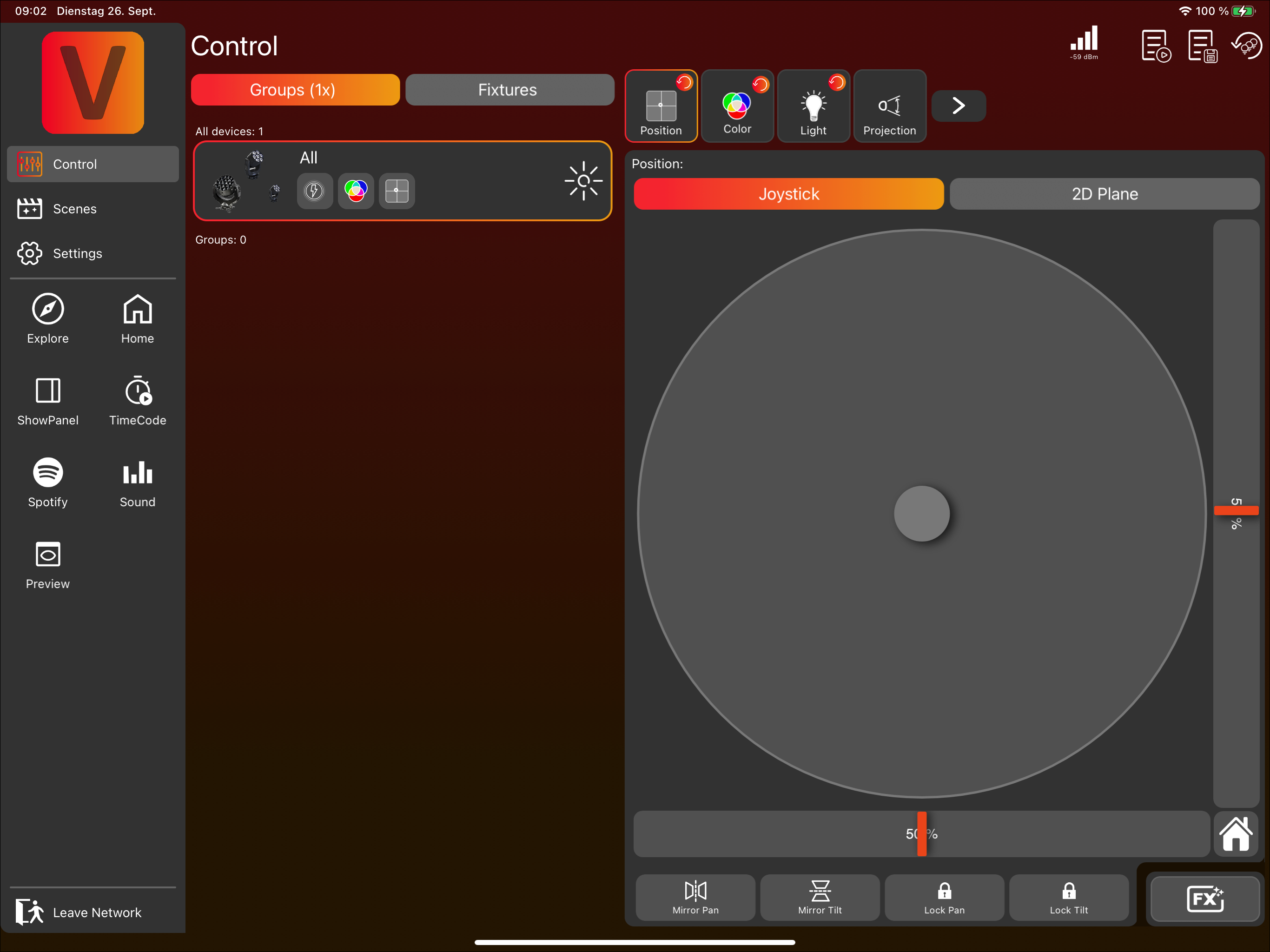The height and width of the screenshot is (952, 1270).
Task: Click the joystick center knob
Action: pos(921,514)
